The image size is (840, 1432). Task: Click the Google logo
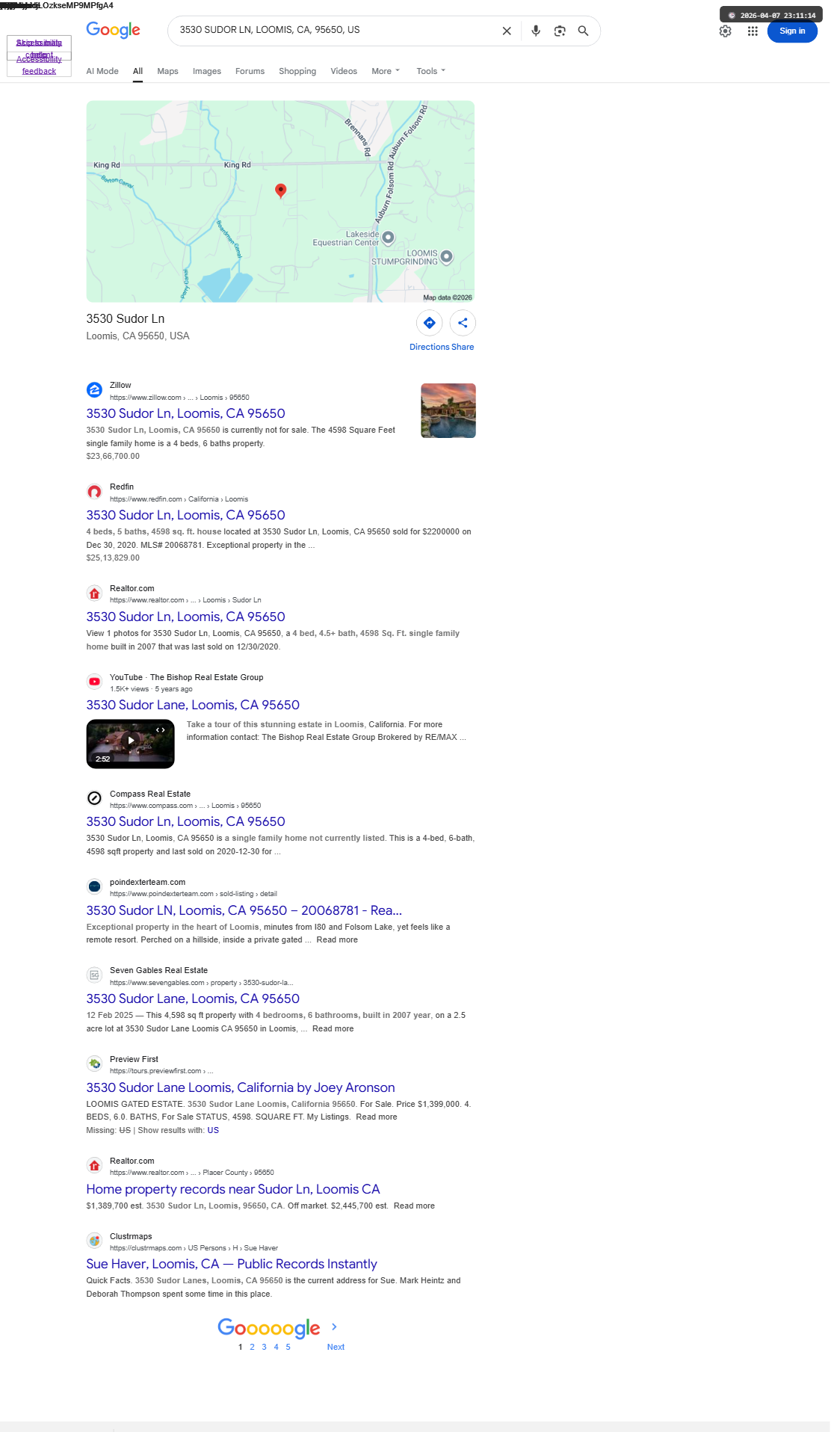click(113, 30)
